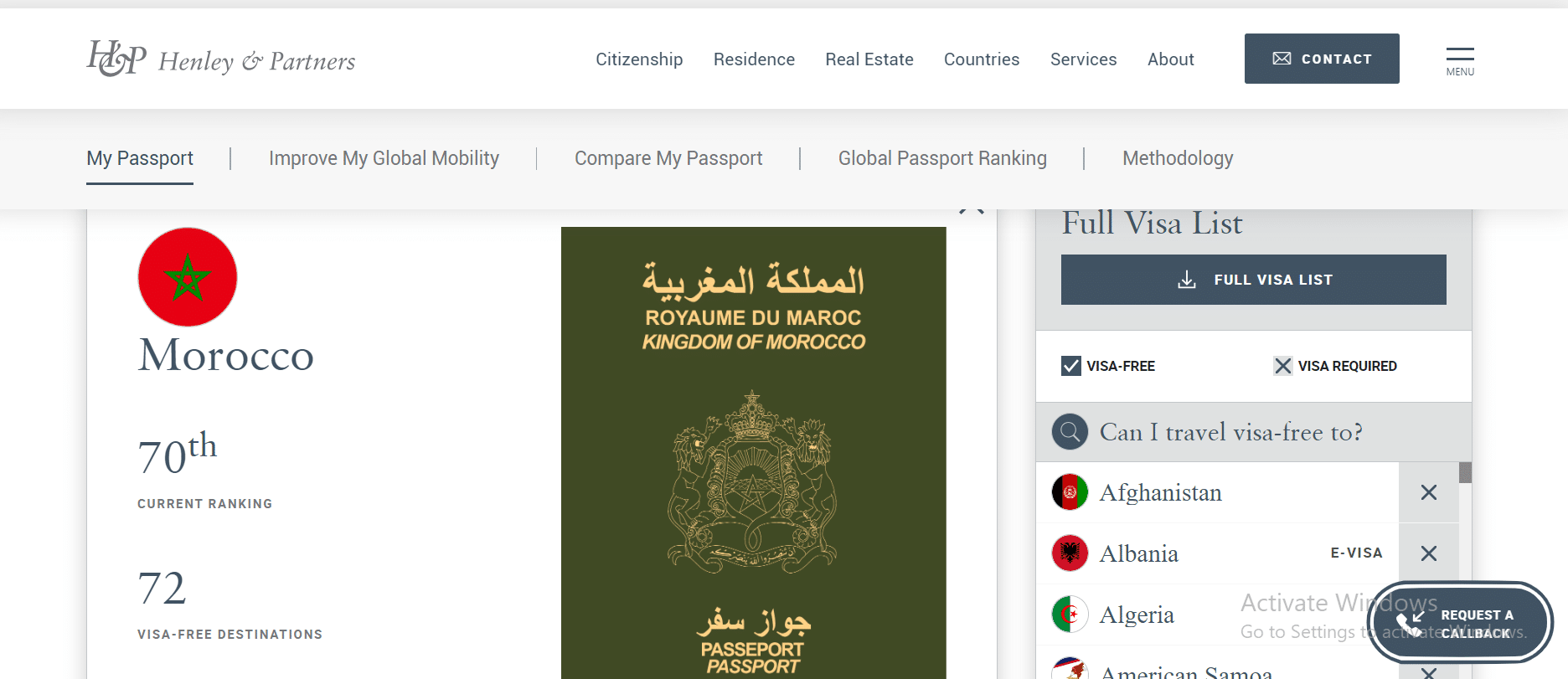Screen dimensions: 1568x679
Task: Click the Morocco passport cover image
Action: (x=753, y=453)
